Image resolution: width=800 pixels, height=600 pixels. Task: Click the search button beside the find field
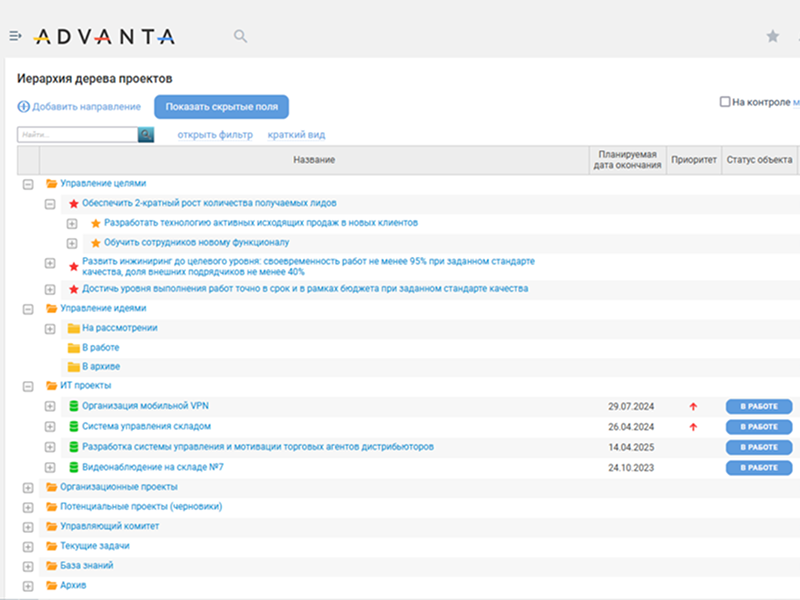click(146, 134)
